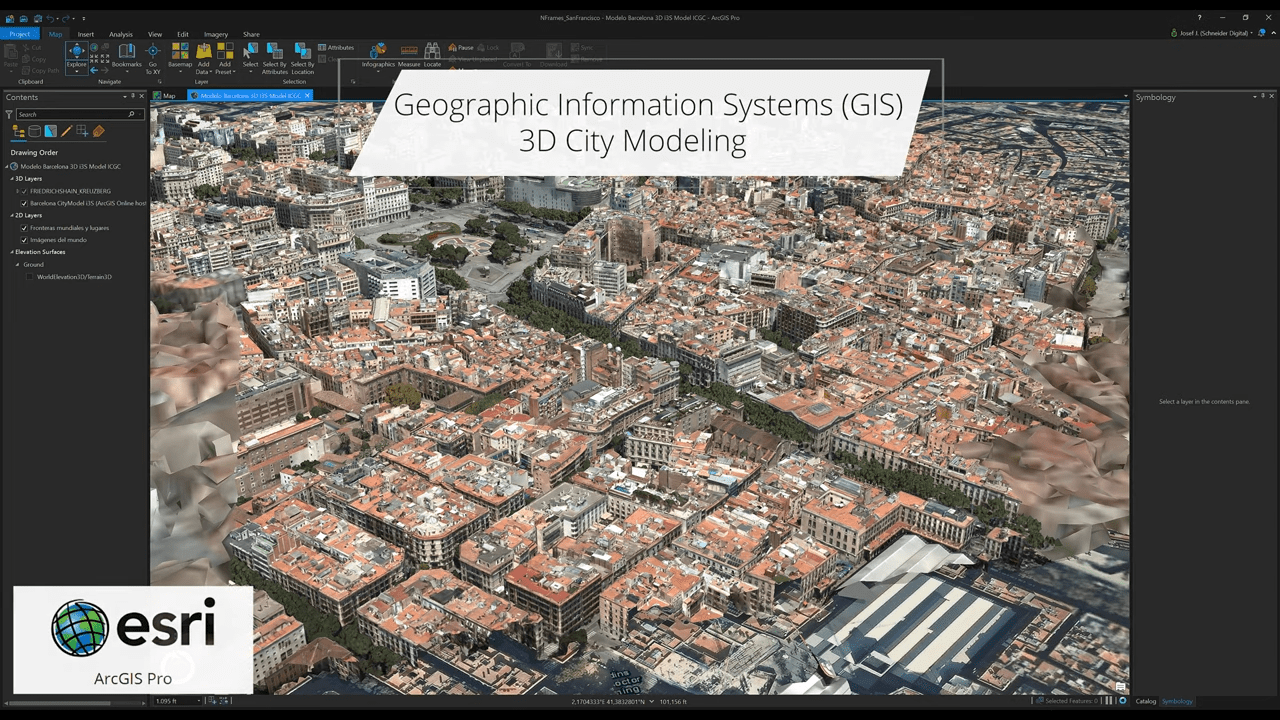This screenshot has width=1280, height=720.
Task: Toggle the FRIEDRICHSHAIN_KREUZBERG layer checkbox
Action: pos(24,191)
